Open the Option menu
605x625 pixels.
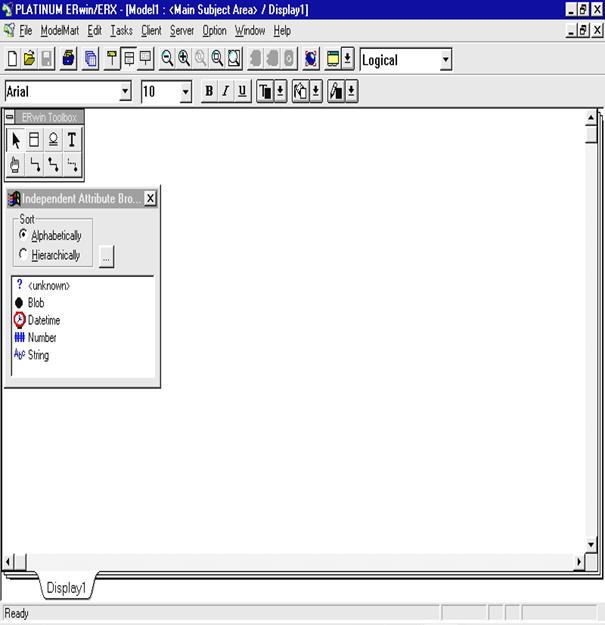click(214, 31)
